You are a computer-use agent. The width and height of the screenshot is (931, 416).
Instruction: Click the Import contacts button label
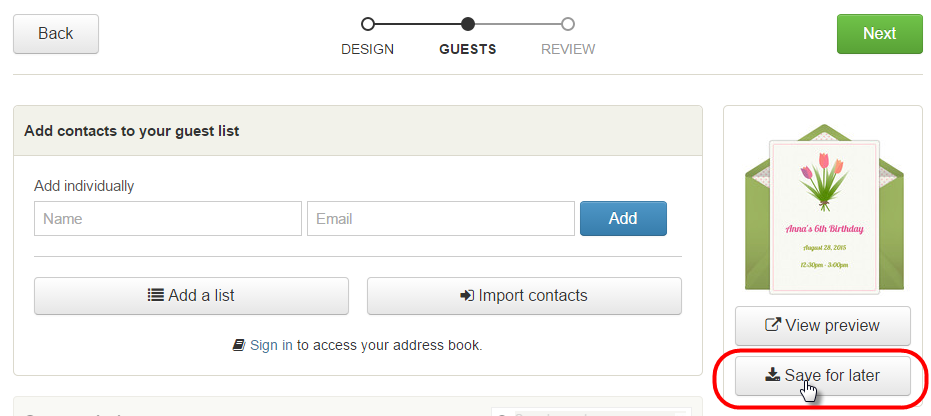(x=533, y=296)
